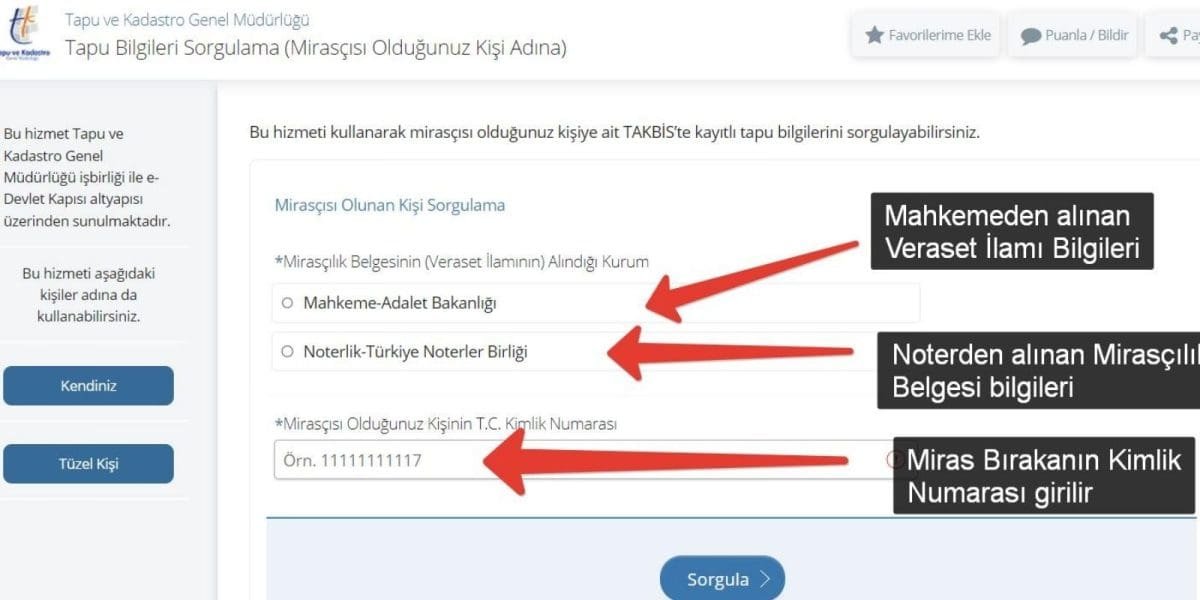Image resolution: width=1200 pixels, height=600 pixels.
Task: Click the star icon for Favorilerime Ekle
Action: tap(874, 35)
